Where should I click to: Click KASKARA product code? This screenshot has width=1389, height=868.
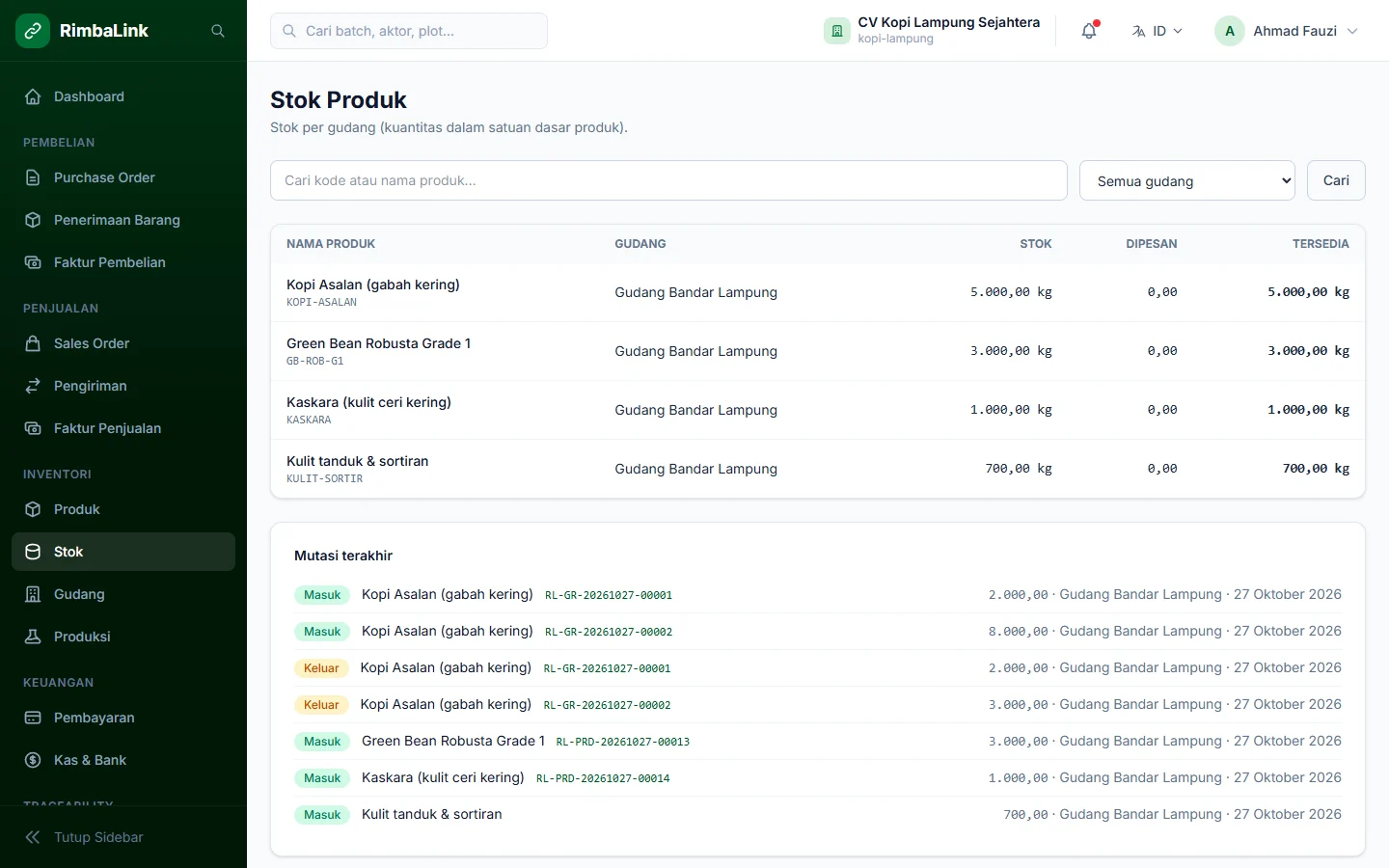click(309, 420)
